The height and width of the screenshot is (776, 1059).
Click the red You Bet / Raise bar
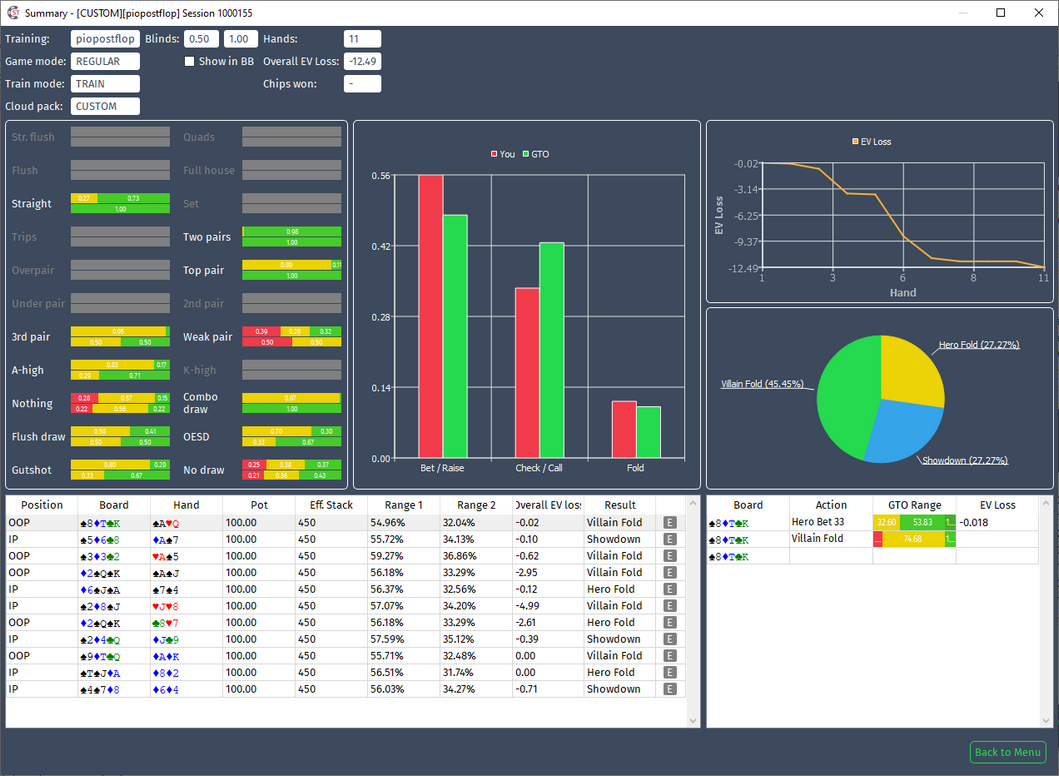[431, 317]
